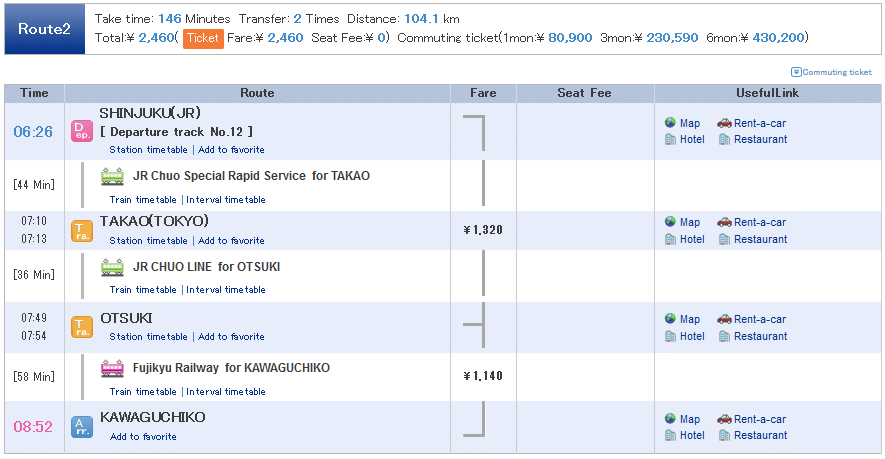Click the blue Arr. icon beside KAWAGUCHIKO
This screenshot has width=885, height=459.
coord(82,427)
